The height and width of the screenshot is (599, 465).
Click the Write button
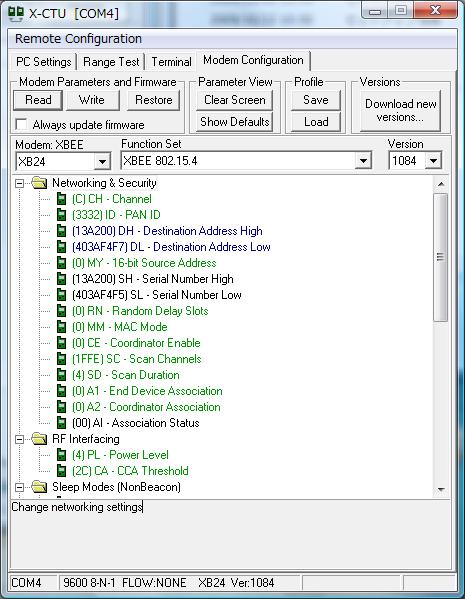(92, 100)
